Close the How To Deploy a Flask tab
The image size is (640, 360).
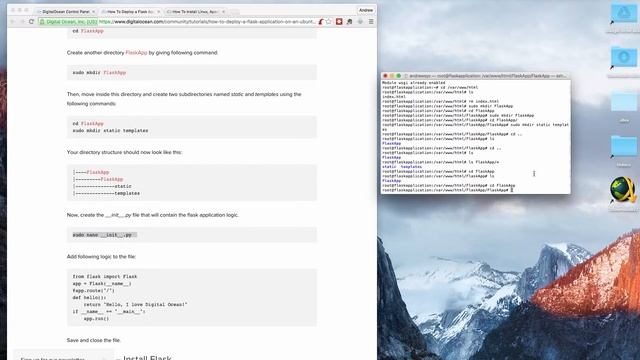click(158, 12)
